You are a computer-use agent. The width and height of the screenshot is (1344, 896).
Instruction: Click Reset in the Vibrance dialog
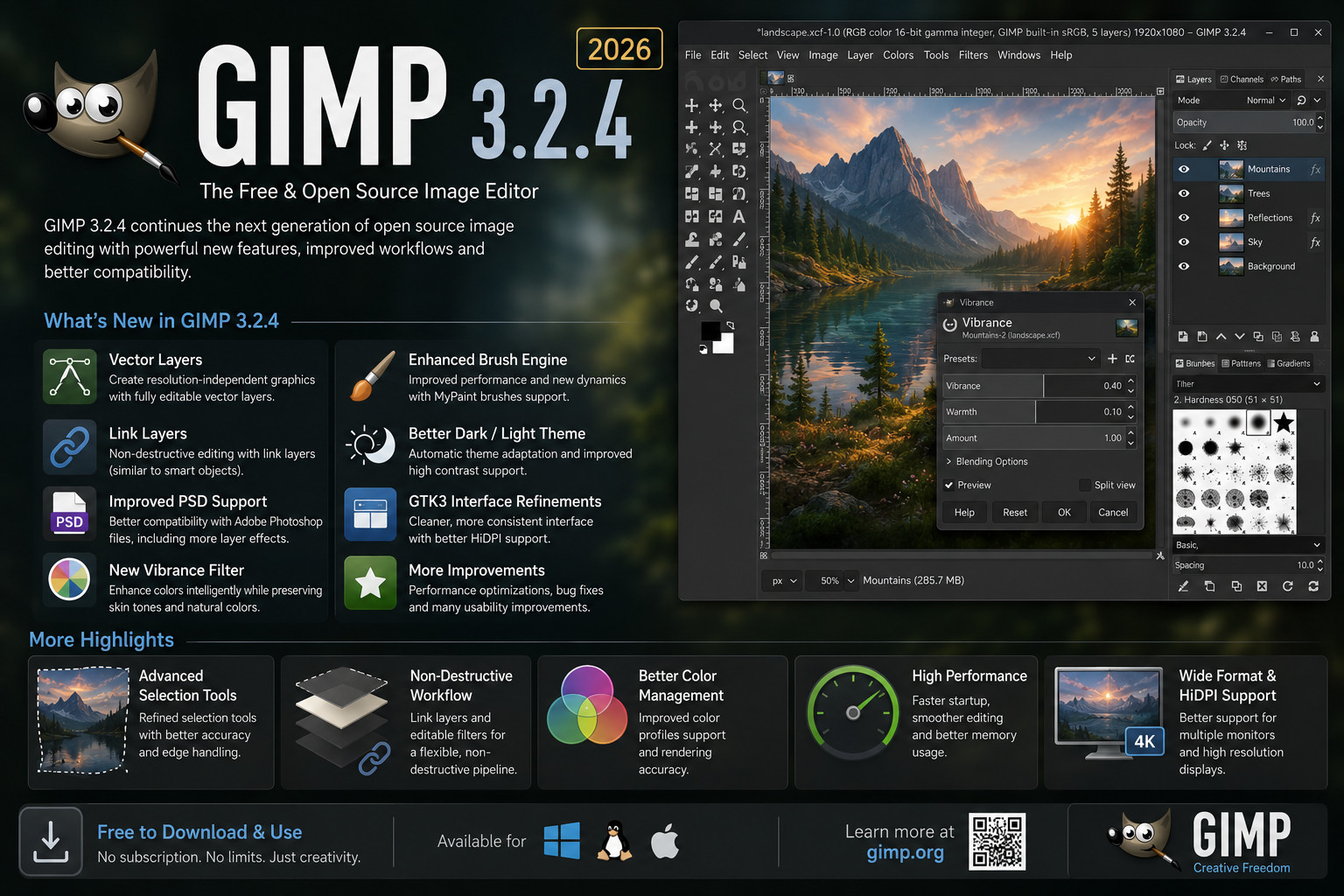(x=1015, y=513)
